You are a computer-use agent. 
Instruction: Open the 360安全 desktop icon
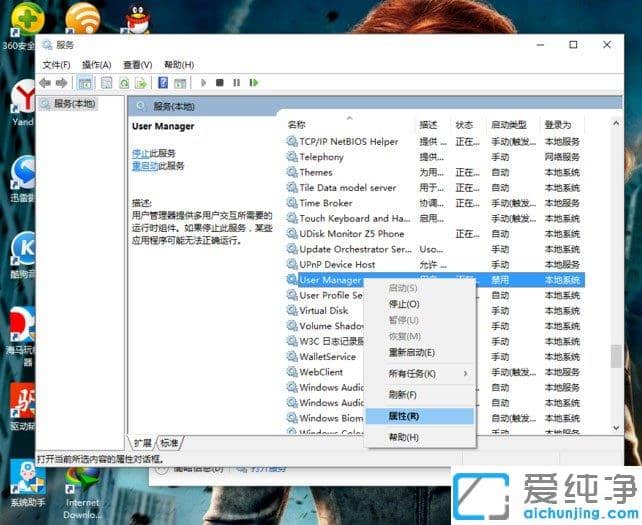pos(26,25)
